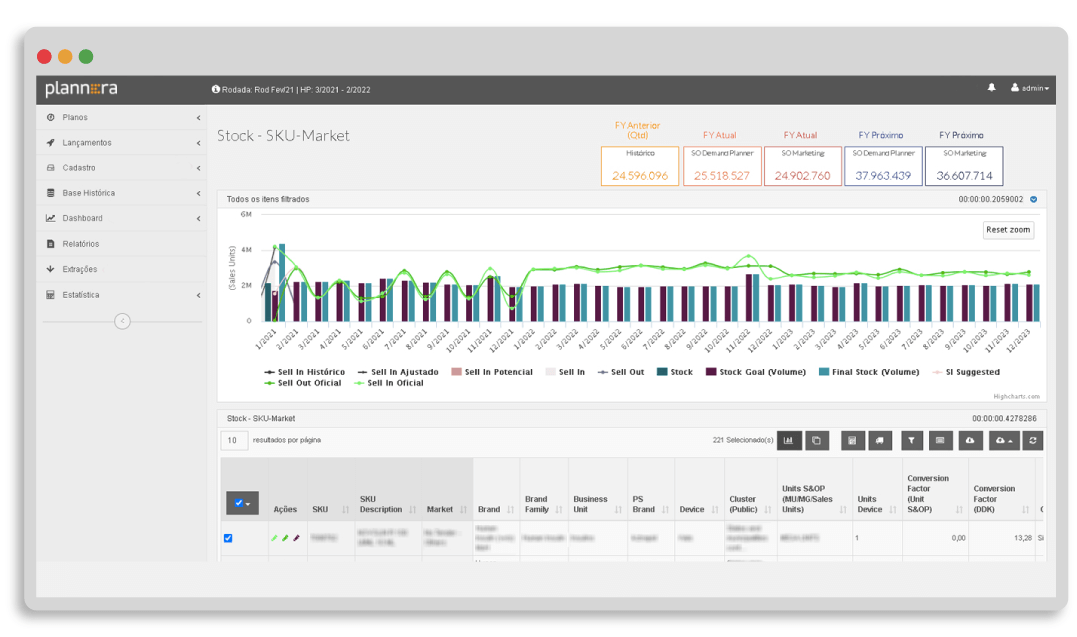
Task: Open notifications bell icon
Action: 991,88
